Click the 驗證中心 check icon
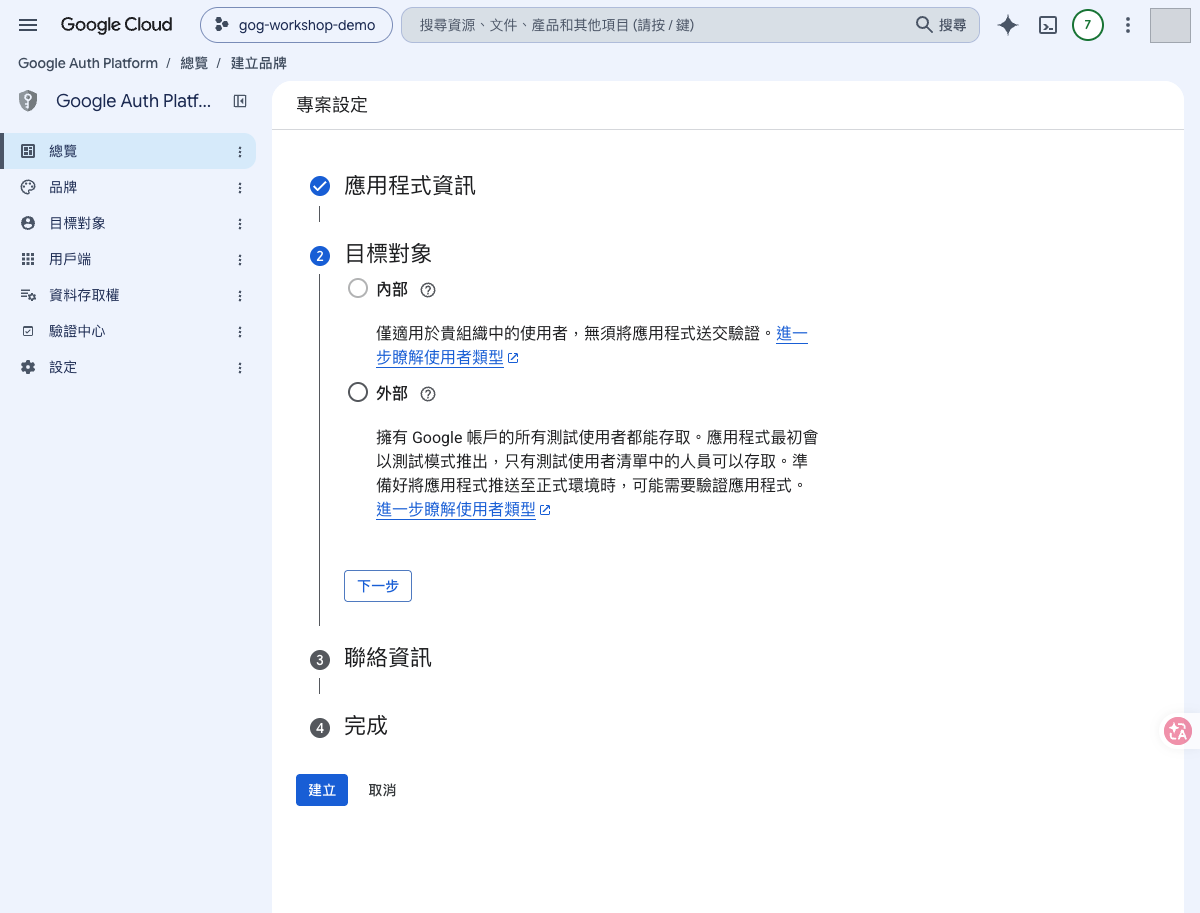This screenshot has height=913, width=1200. tap(28, 331)
